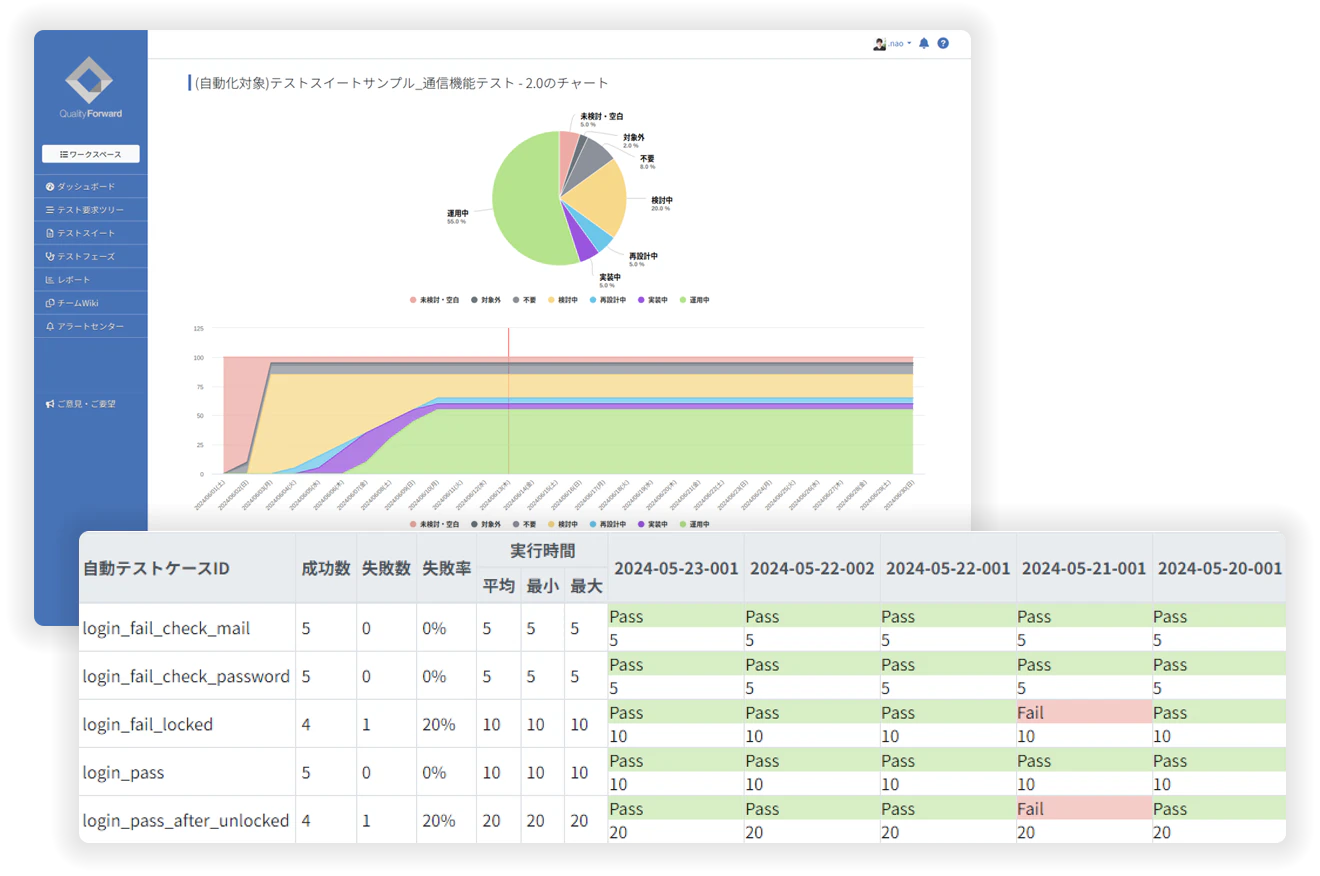The height and width of the screenshot is (876, 1320).
Task: Click the Fail cell in login_fail_locked row
Action: [1030, 713]
